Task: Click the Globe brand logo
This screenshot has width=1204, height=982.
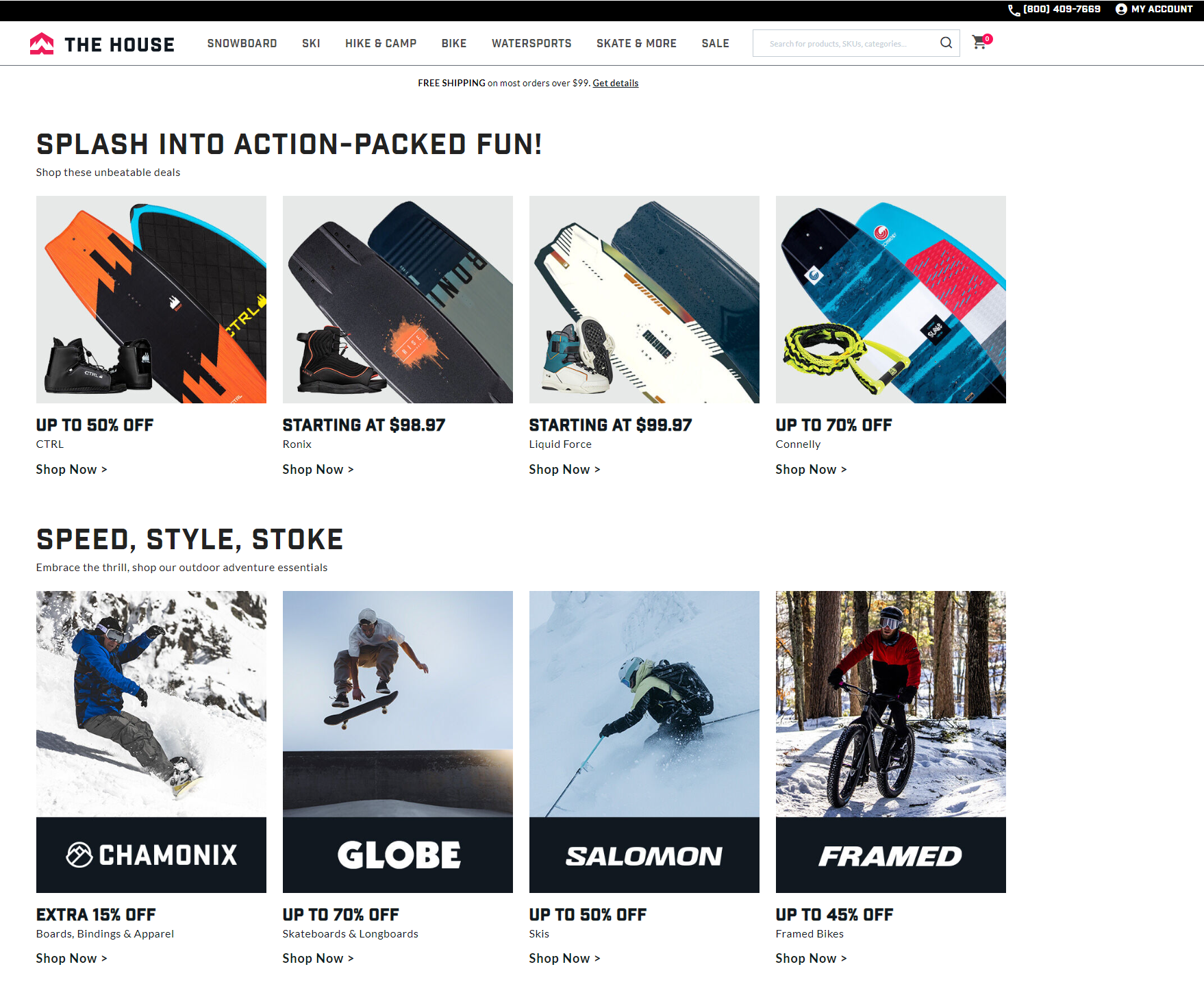Action: tap(398, 855)
